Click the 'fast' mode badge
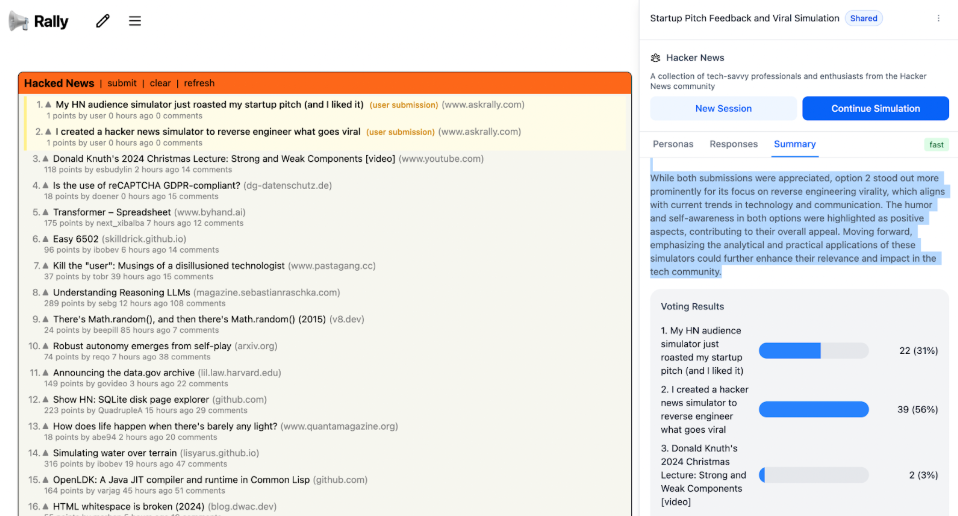Image resolution: width=958 pixels, height=516 pixels. pyautogui.click(x=936, y=144)
